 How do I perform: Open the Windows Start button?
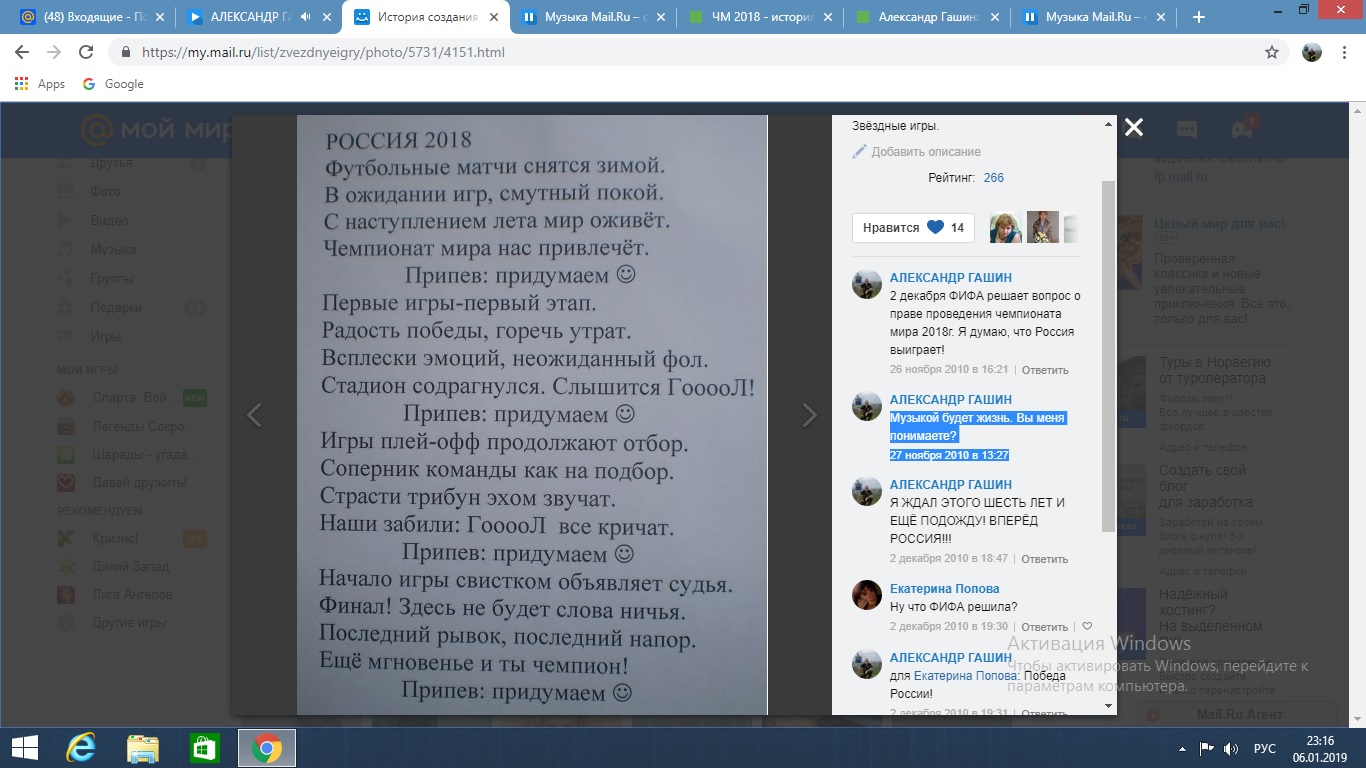pyautogui.click(x=24, y=748)
